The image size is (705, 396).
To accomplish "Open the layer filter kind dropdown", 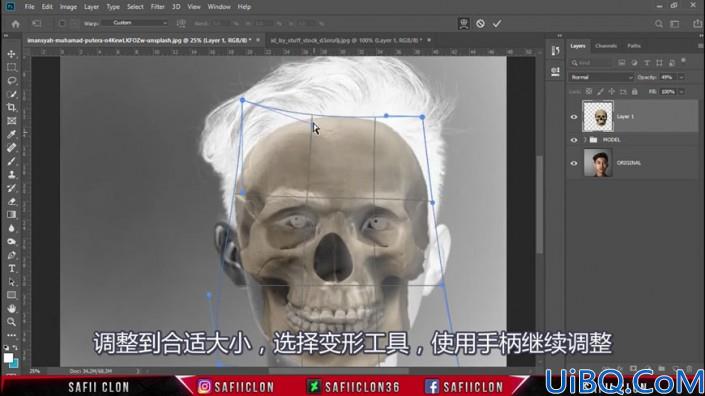I will point(592,63).
